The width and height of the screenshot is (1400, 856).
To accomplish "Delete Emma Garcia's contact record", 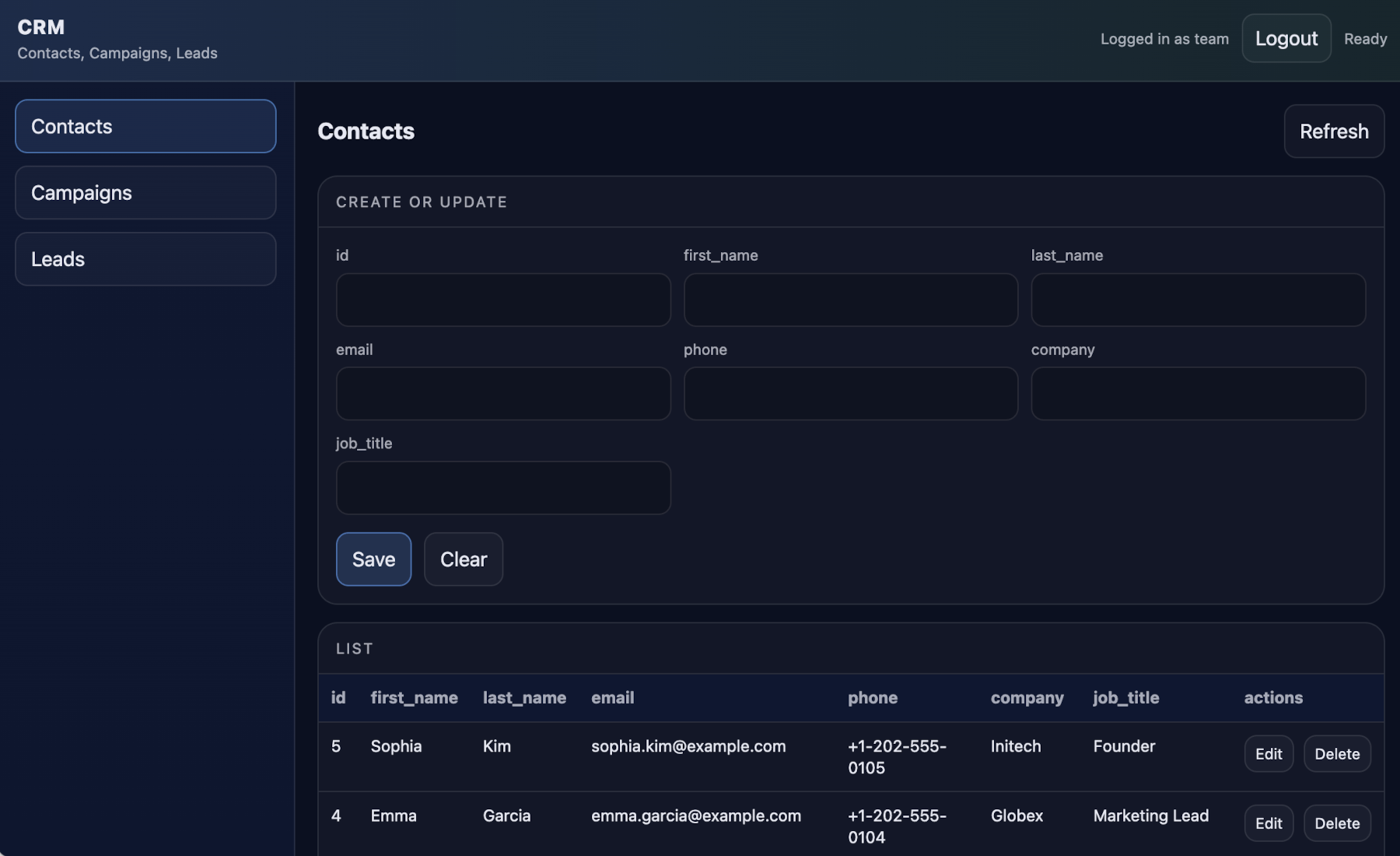I will [1337, 823].
